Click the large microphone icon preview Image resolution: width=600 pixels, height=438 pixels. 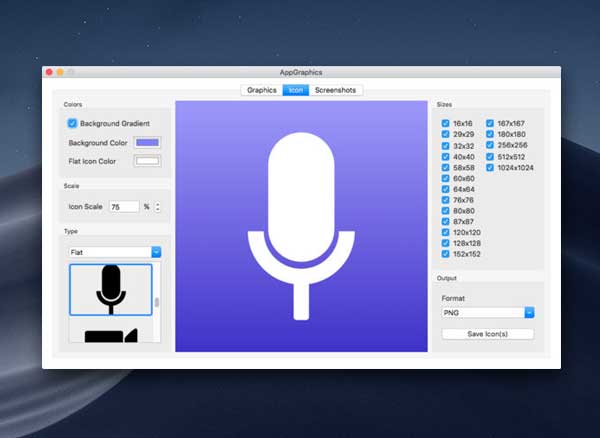301,226
